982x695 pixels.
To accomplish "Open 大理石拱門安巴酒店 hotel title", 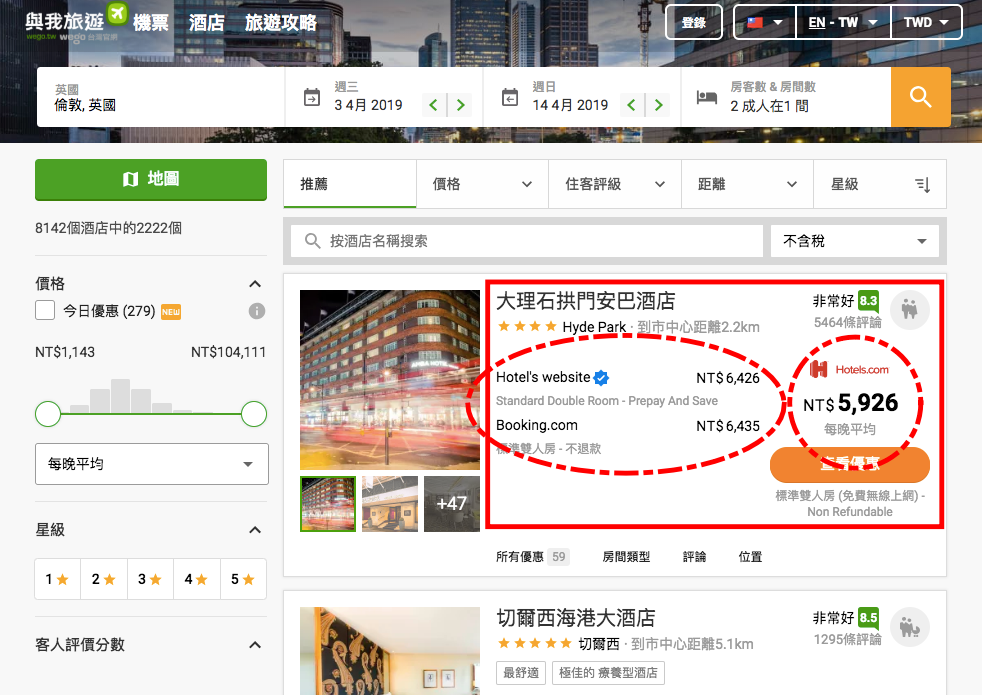I will tap(586, 301).
